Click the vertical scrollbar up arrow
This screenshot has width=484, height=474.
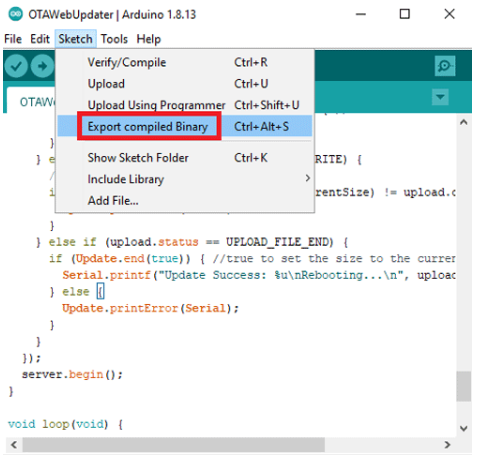463,122
